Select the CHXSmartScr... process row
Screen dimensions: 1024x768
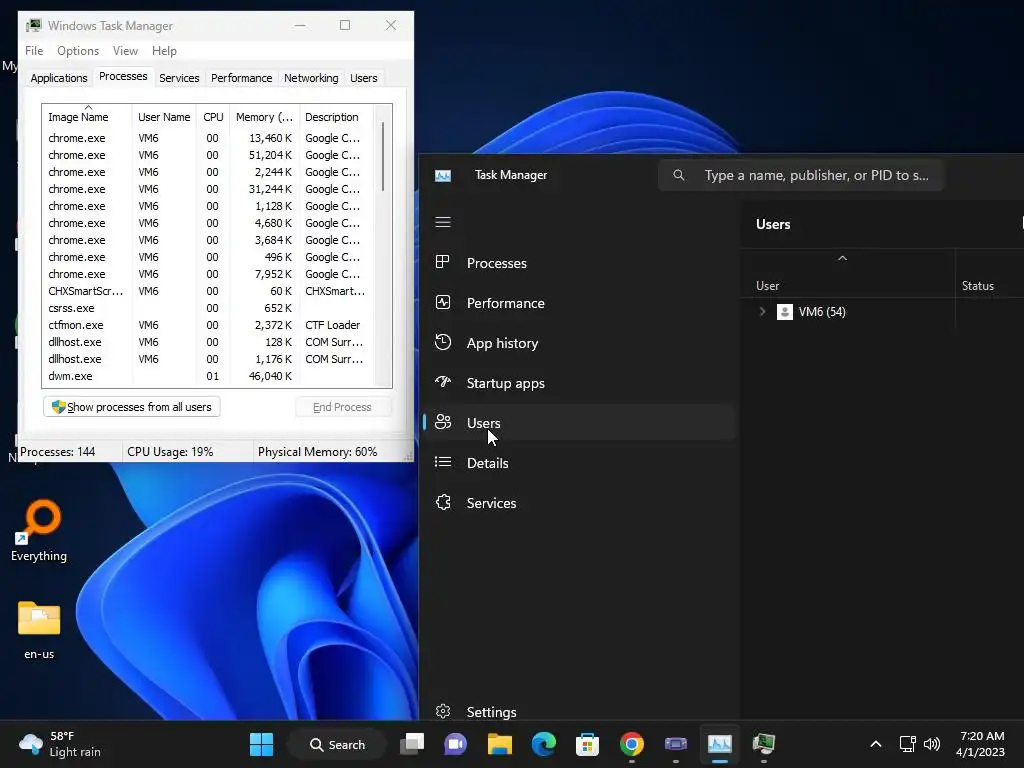(209, 291)
